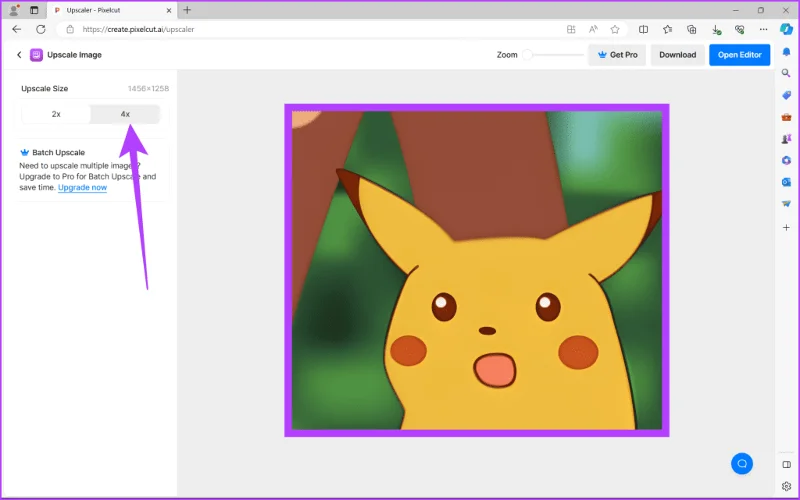Click the Batch Upscale heading
The height and width of the screenshot is (500, 800).
pos(58,153)
